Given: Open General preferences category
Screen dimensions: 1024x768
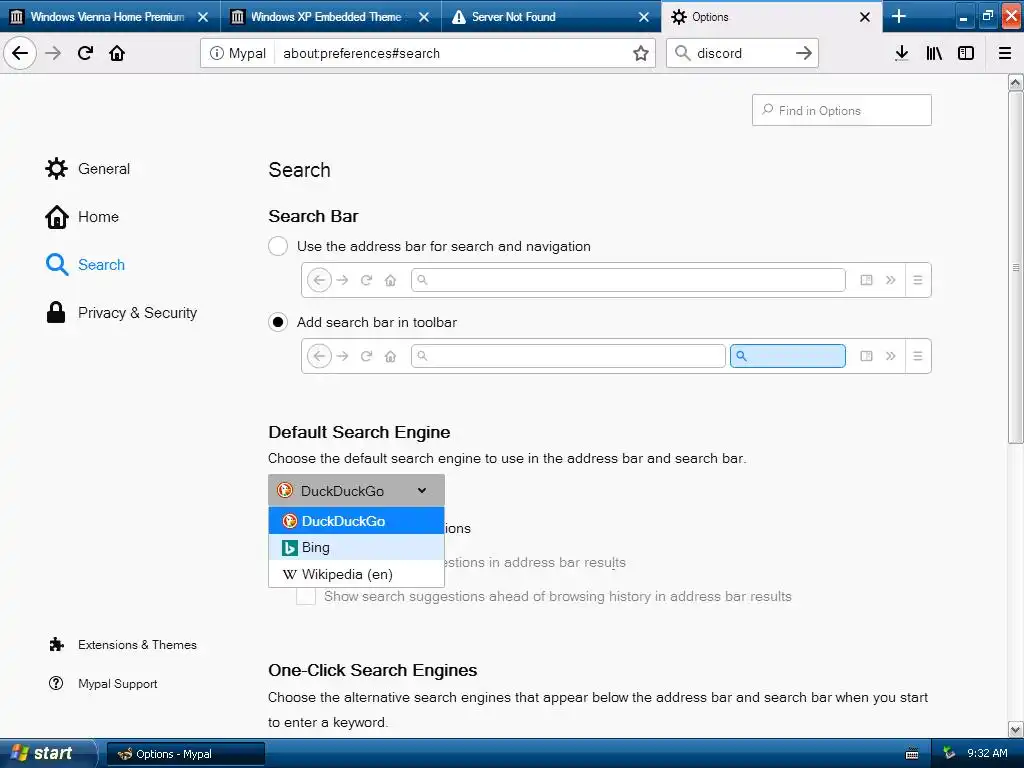Looking at the screenshot, I should pyautogui.click(x=88, y=168).
